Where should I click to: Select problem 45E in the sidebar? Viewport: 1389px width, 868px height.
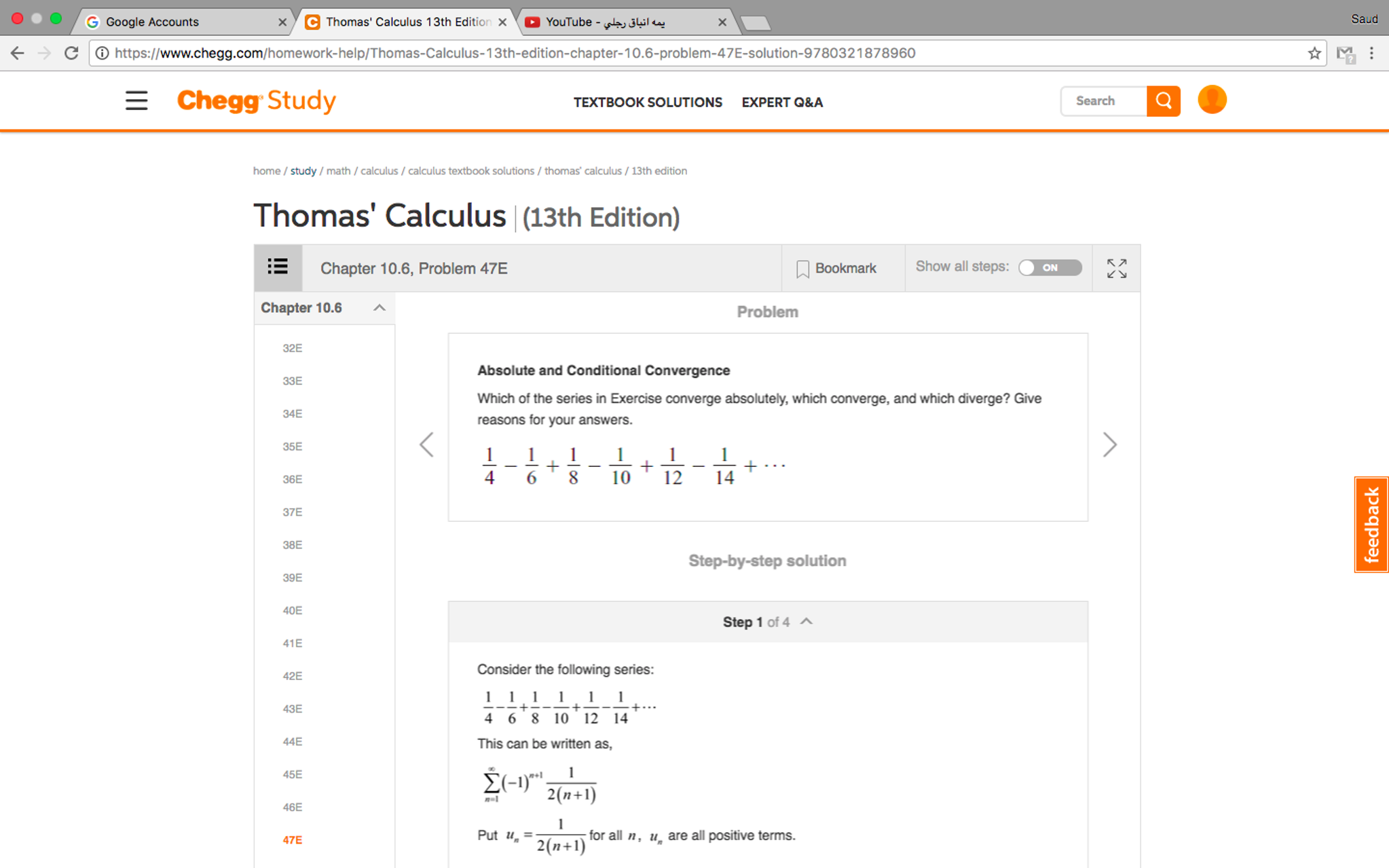click(x=291, y=774)
